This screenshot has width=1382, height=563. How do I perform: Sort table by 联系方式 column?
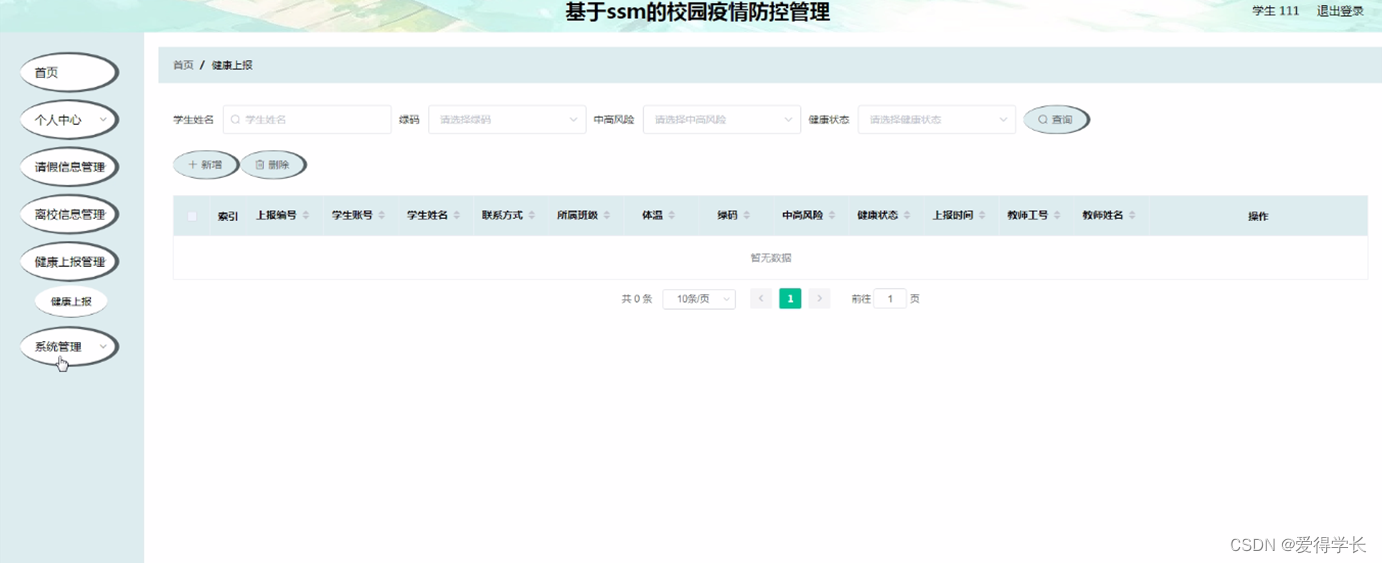532,215
